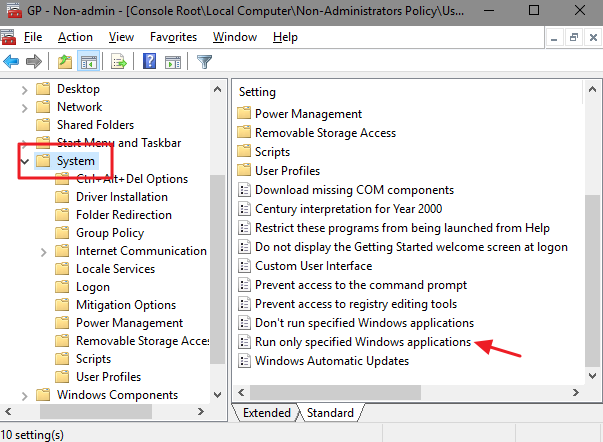Open the Action menu
Screen dimensions: 603x442
point(75,37)
